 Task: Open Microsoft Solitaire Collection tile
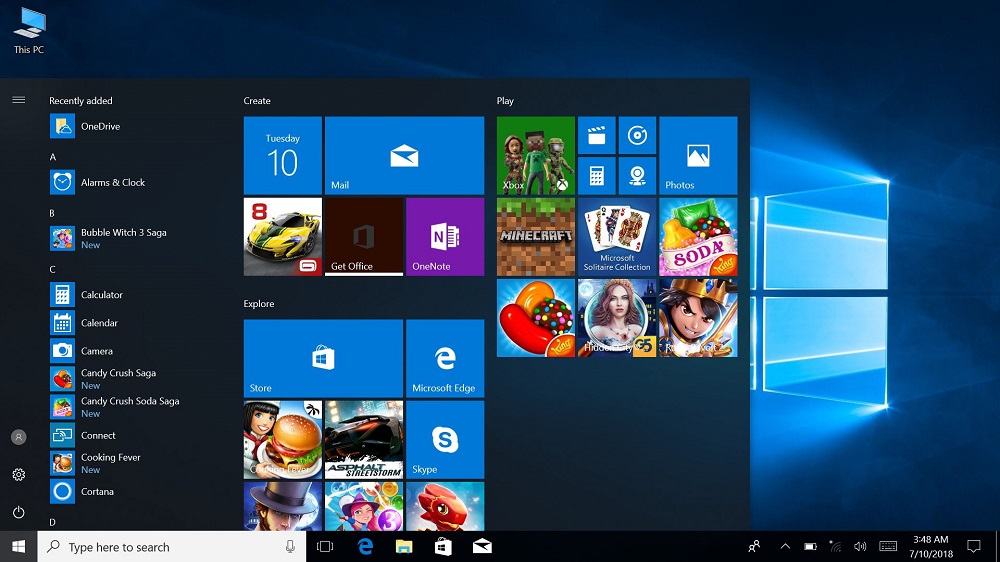click(x=617, y=237)
